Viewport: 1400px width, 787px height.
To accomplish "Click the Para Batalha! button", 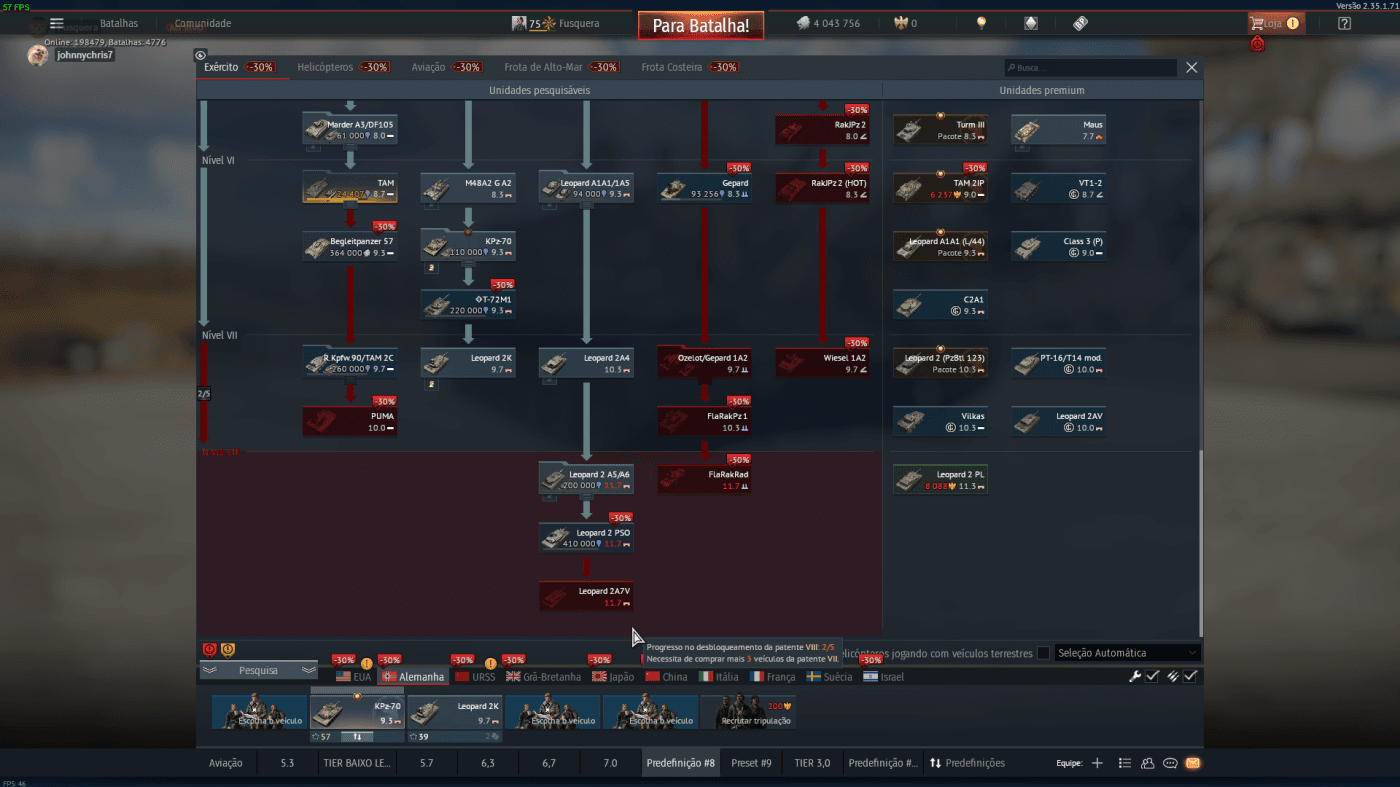I will click(701, 25).
